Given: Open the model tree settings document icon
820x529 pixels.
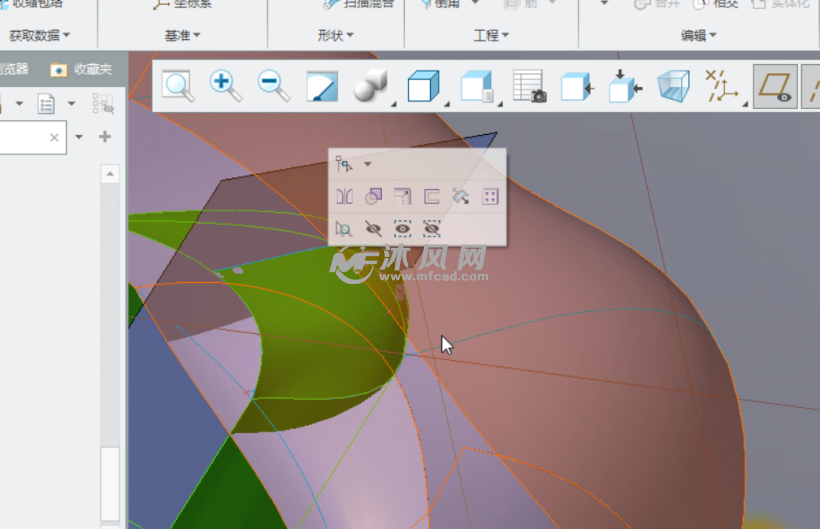Looking at the screenshot, I should (46, 104).
